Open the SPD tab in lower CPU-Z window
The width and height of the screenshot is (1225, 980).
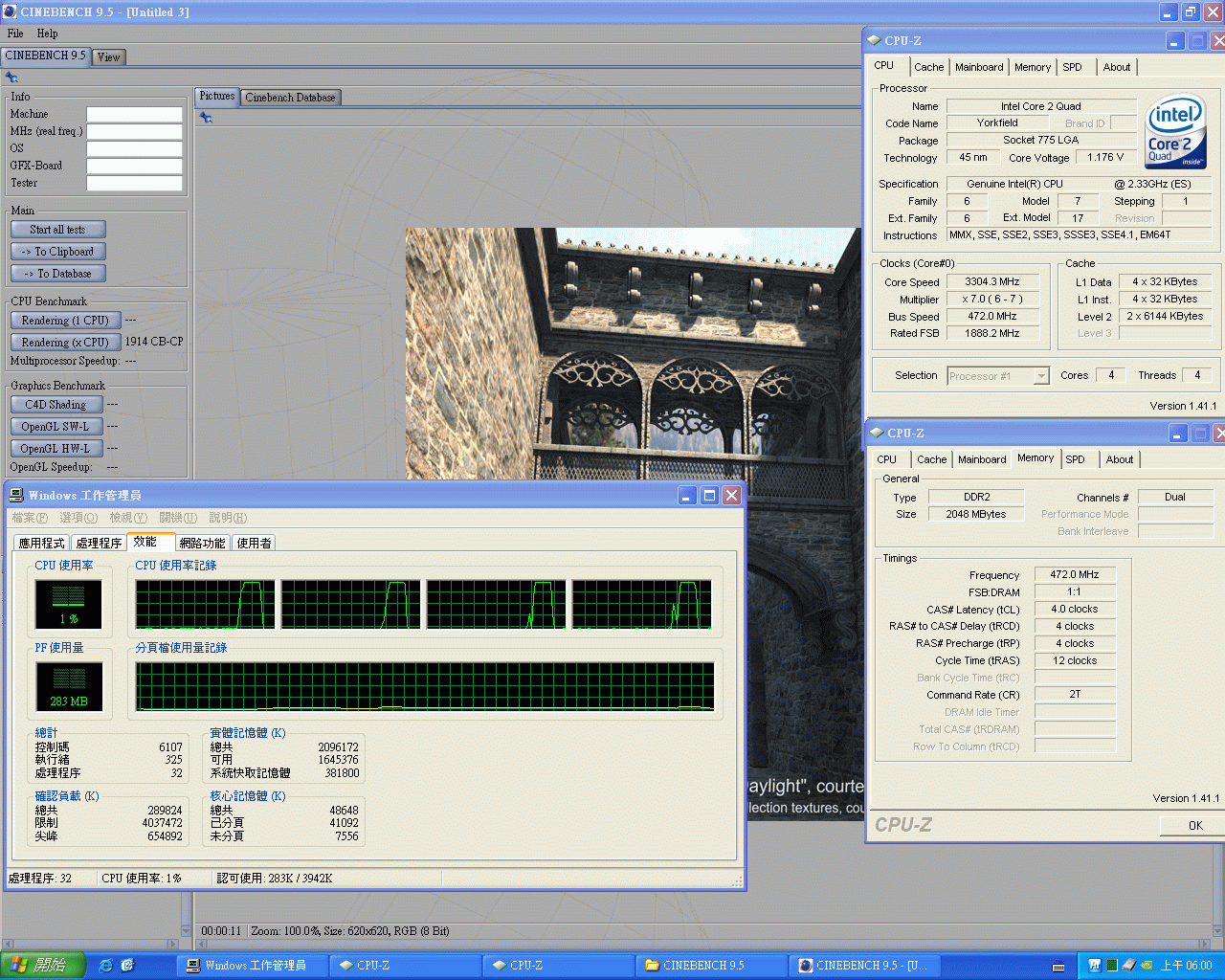(1076, 459)
